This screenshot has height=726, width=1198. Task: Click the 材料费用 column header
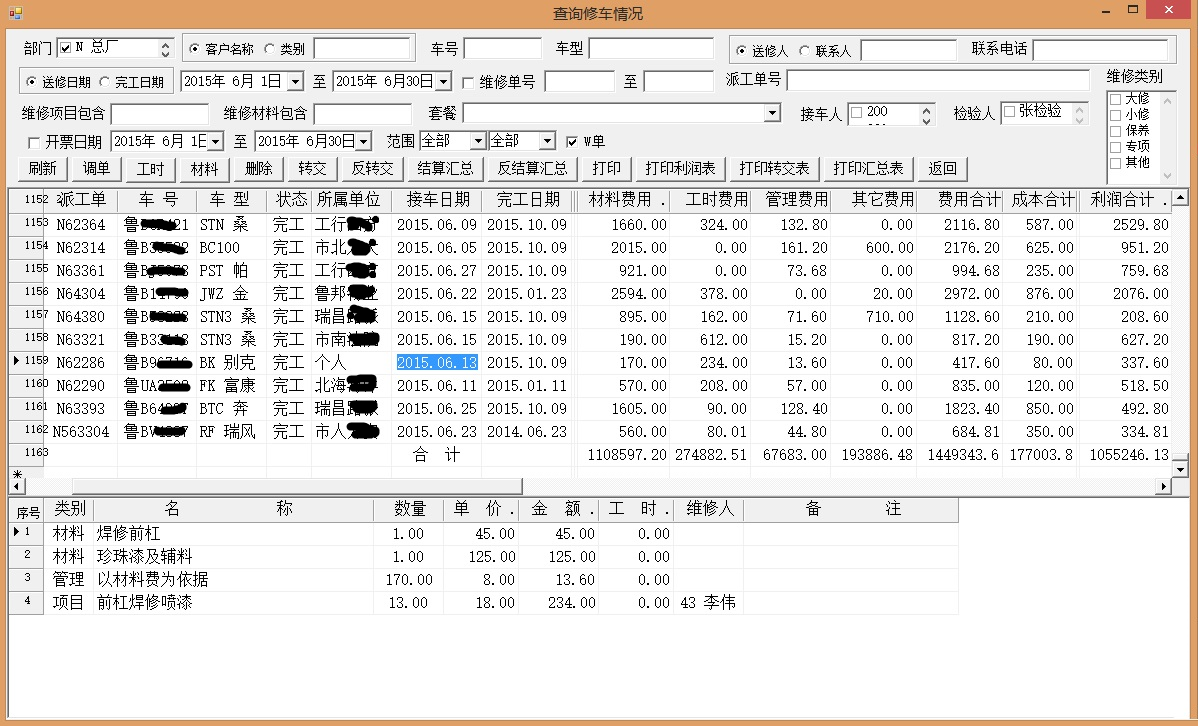[x=622, y=200]
